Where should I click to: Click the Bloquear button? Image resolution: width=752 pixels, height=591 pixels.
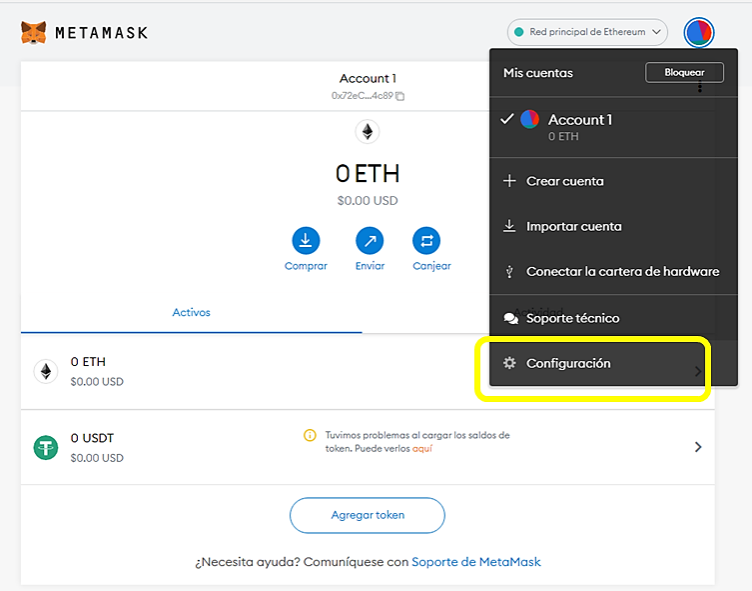[684, 72]
